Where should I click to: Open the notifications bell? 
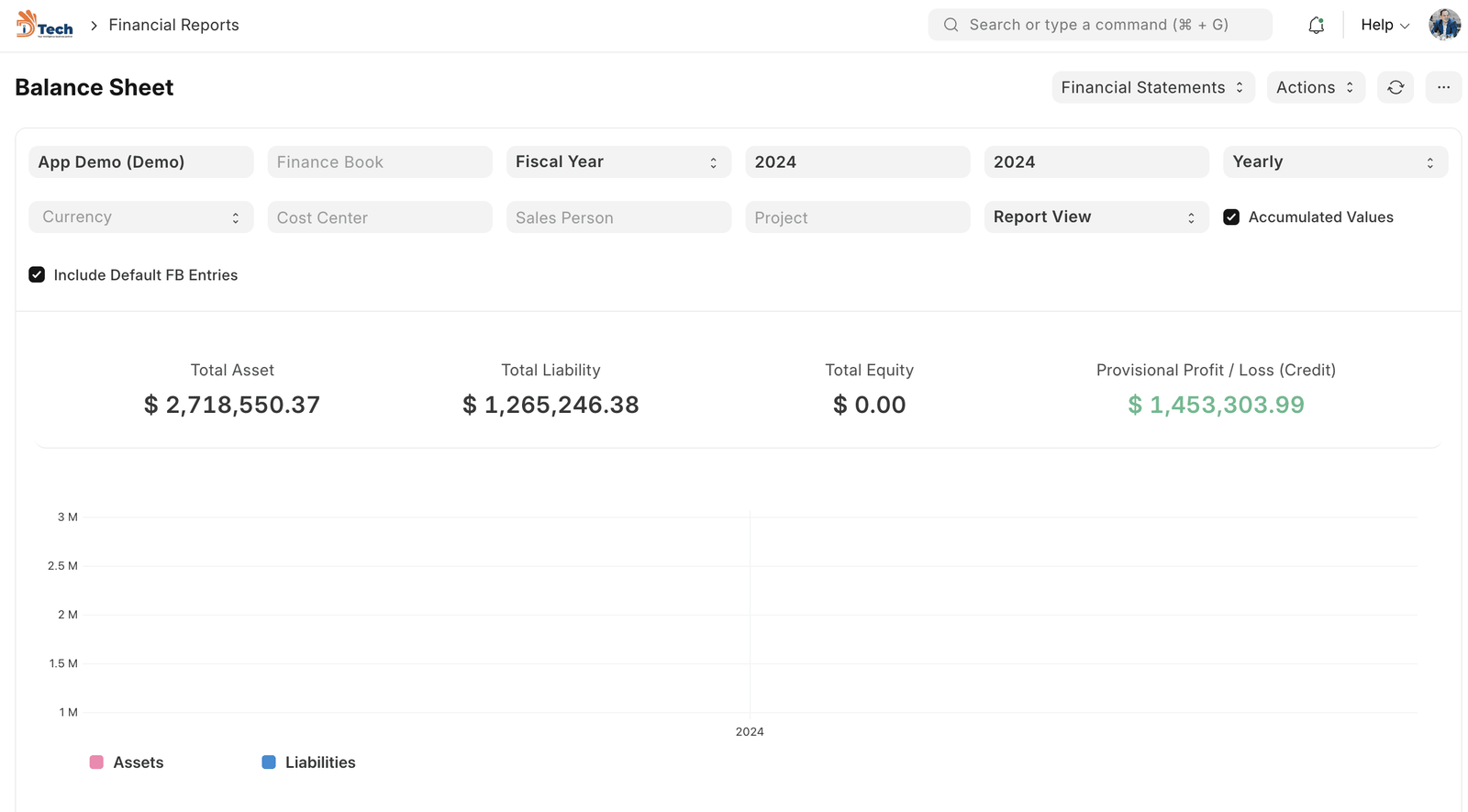[1316, 25]
